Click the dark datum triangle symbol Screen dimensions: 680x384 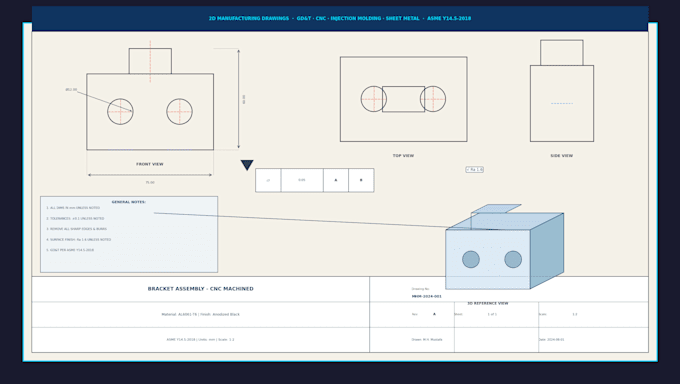[247, 164]
